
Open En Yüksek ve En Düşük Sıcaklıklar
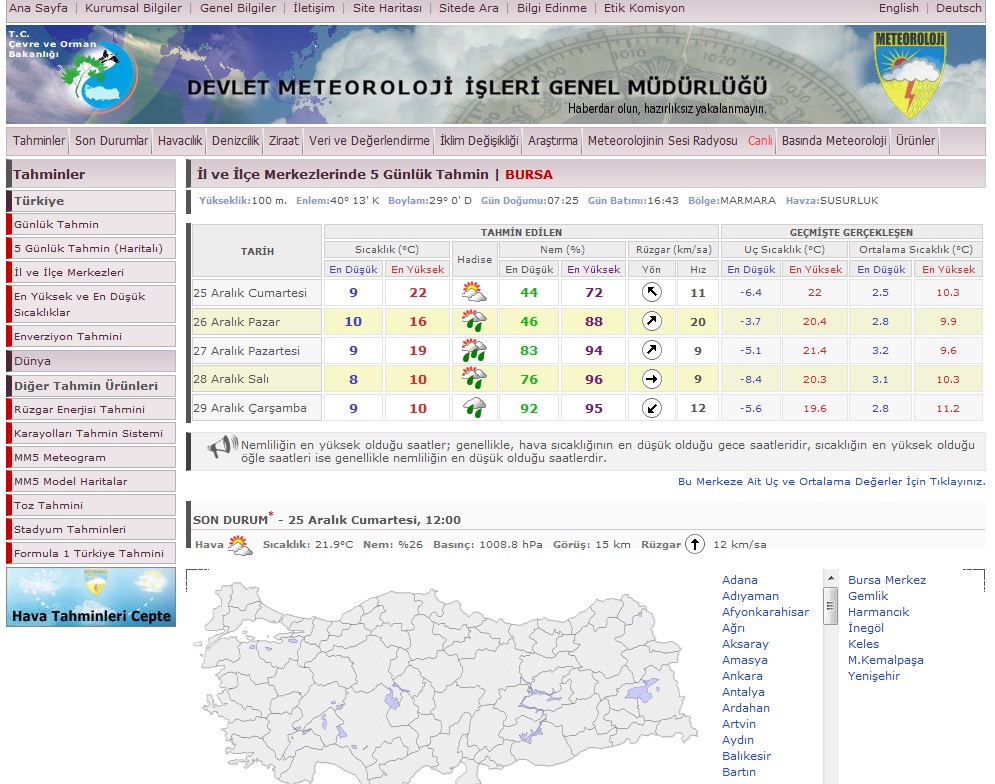click(91, 304)
